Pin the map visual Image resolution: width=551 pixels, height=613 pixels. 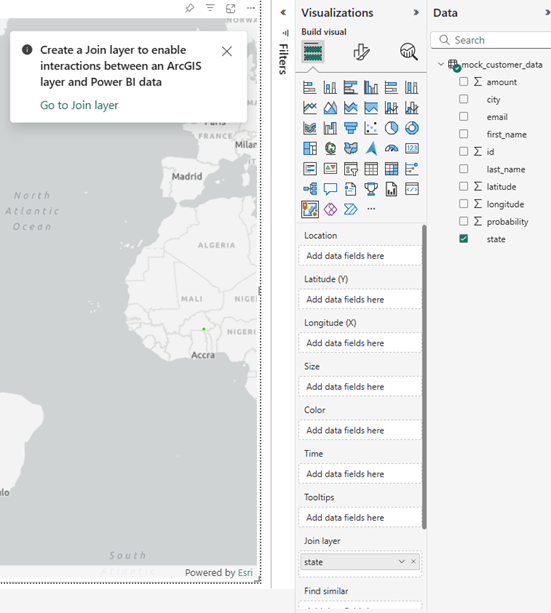coord(190,8)
